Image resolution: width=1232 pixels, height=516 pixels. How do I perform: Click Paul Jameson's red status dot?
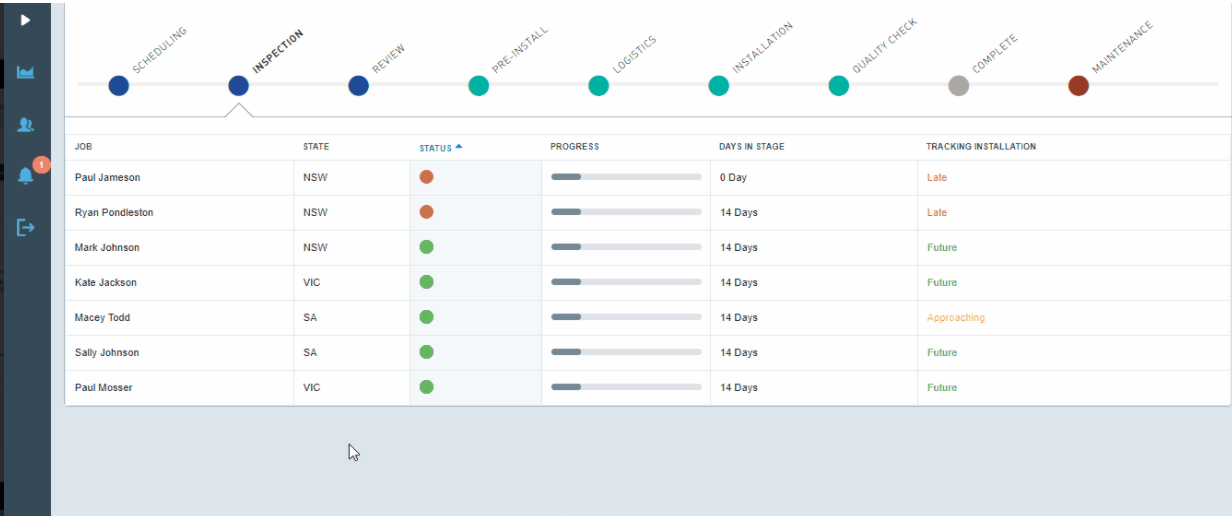[426, 177]
